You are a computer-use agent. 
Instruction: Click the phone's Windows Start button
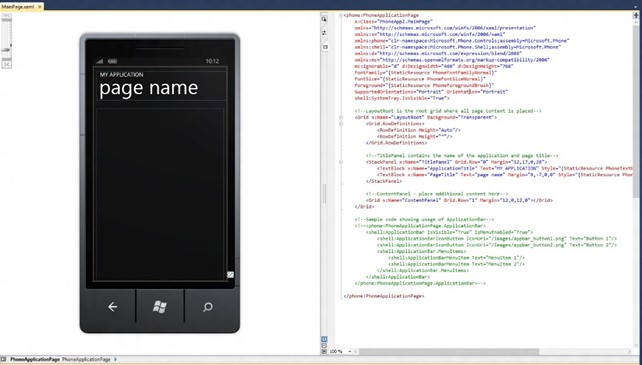tap(160, 306)
